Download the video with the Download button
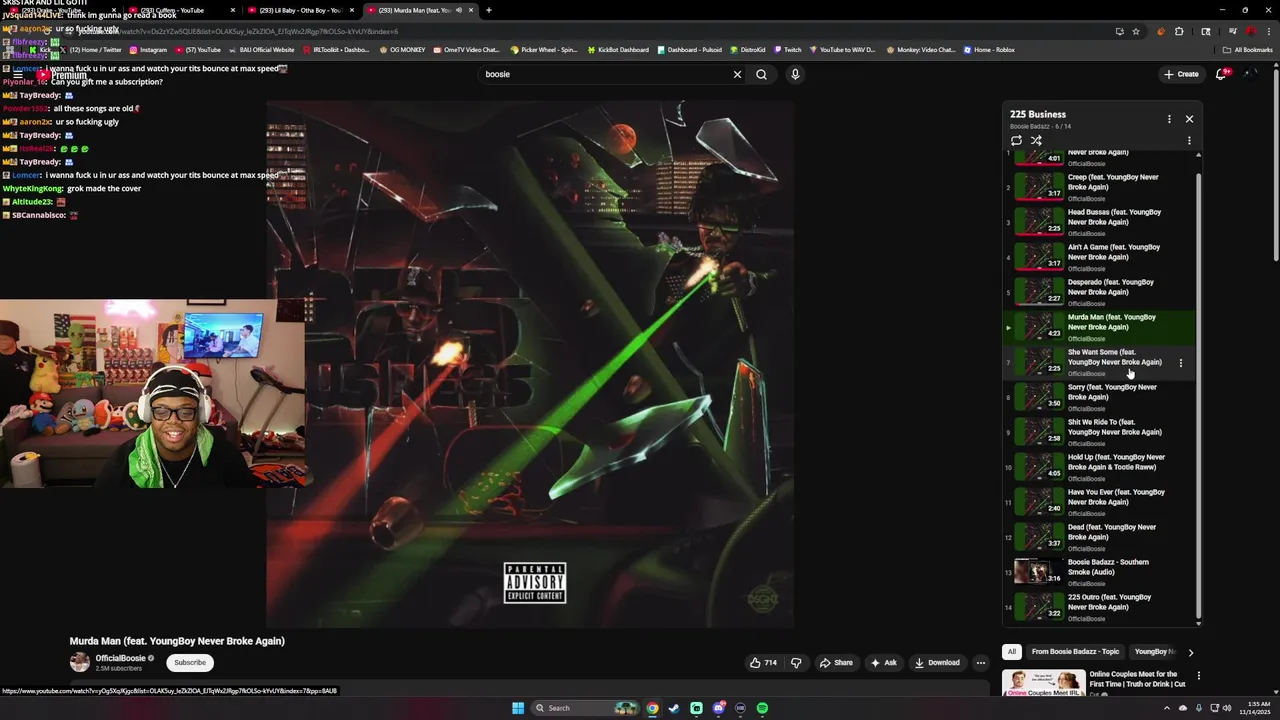 937,662
